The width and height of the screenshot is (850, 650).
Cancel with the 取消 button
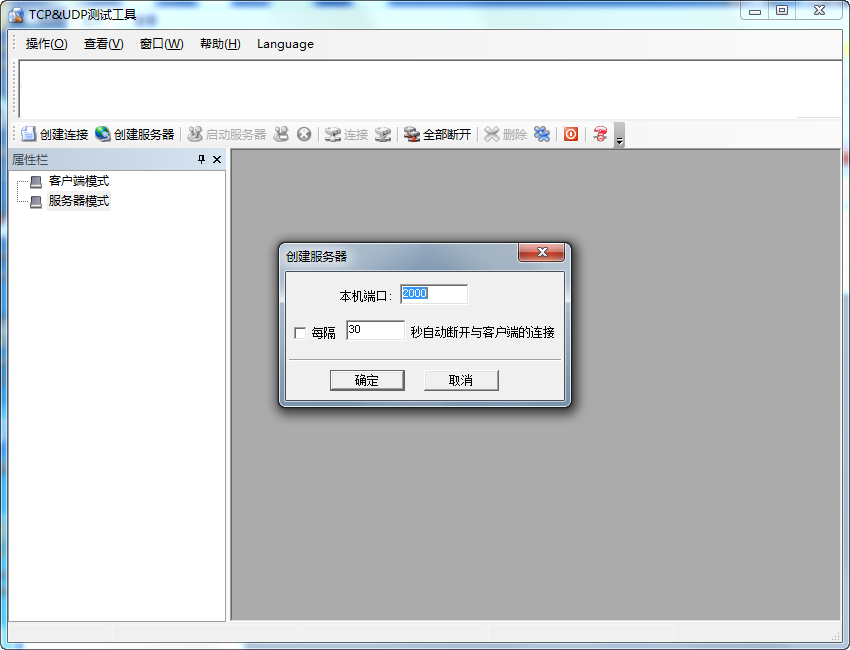[461, 380]
